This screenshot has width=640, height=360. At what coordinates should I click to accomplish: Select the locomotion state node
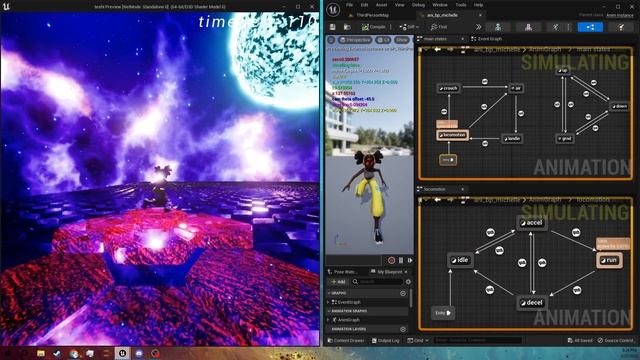(452, 135)
